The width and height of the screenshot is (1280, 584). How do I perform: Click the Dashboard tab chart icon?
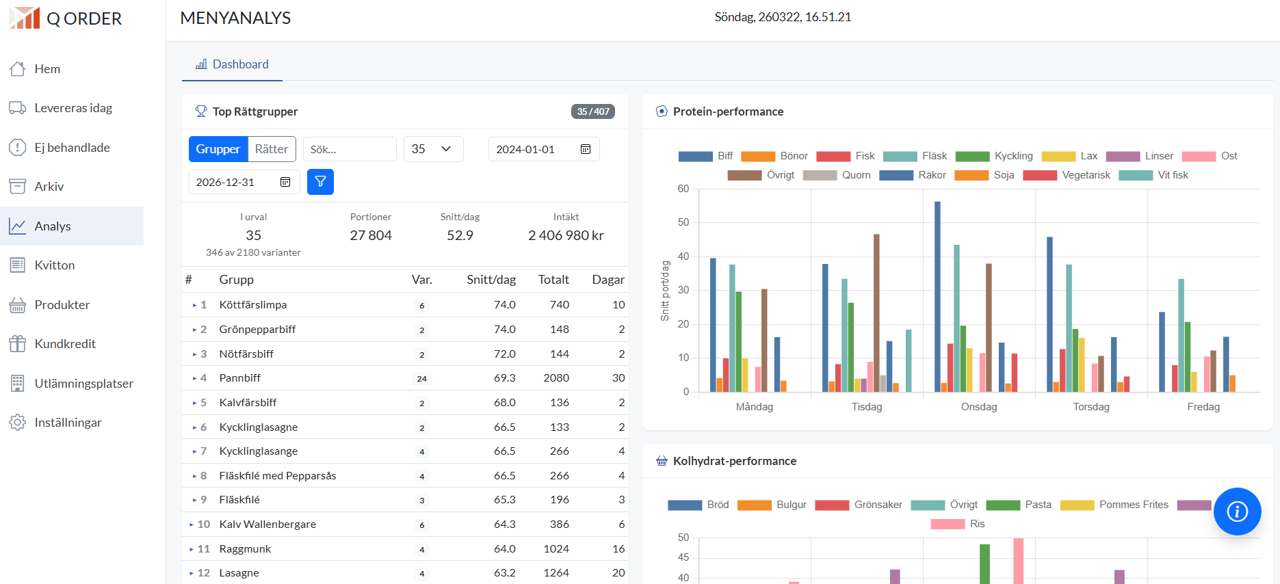coord(201,64)
